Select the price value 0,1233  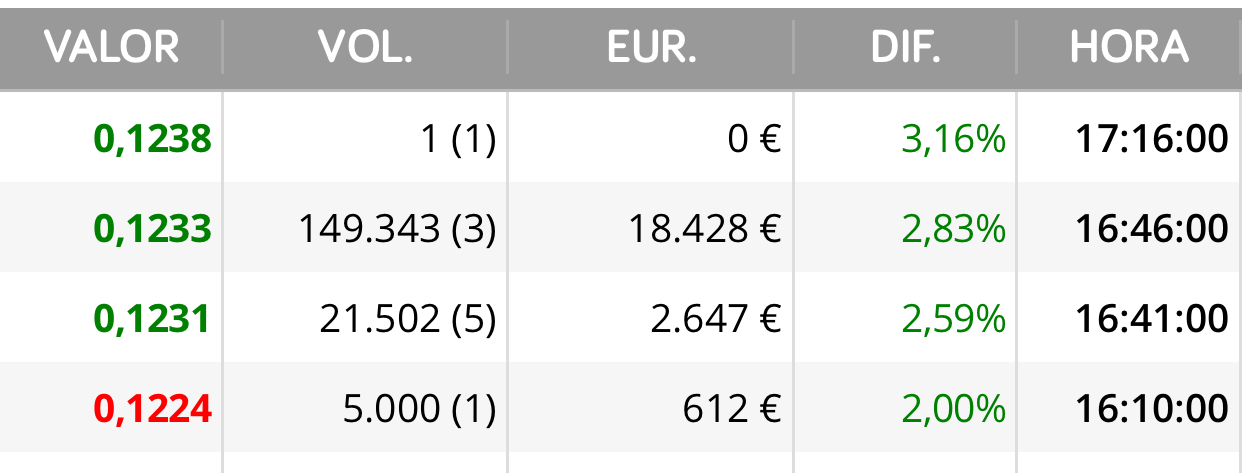click(x=153, y=229)
